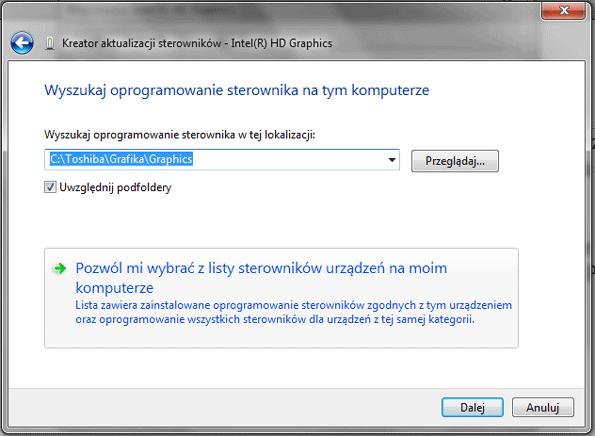
Task: Click empty space inside the location combo box
Action: point(288,160)
